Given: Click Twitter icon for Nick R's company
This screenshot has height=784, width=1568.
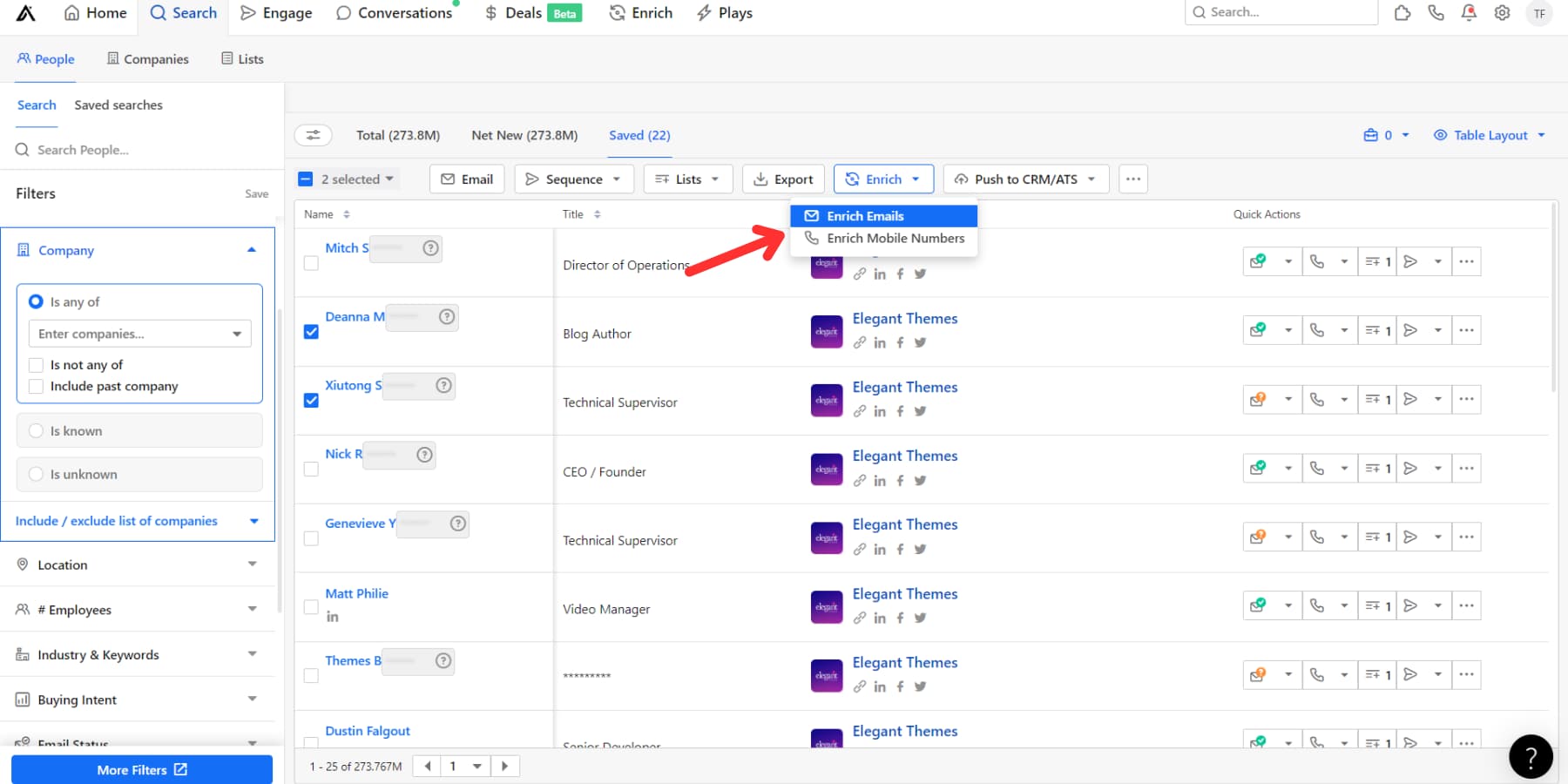Looking at the screenshot, I should pyautogui.click(x=920, y=481).
